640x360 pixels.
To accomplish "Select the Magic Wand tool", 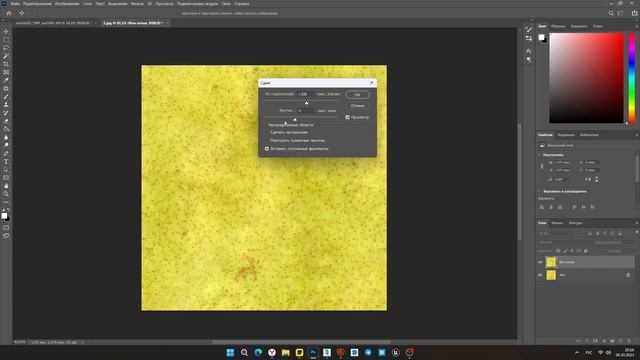I will (x=6, y=56).
